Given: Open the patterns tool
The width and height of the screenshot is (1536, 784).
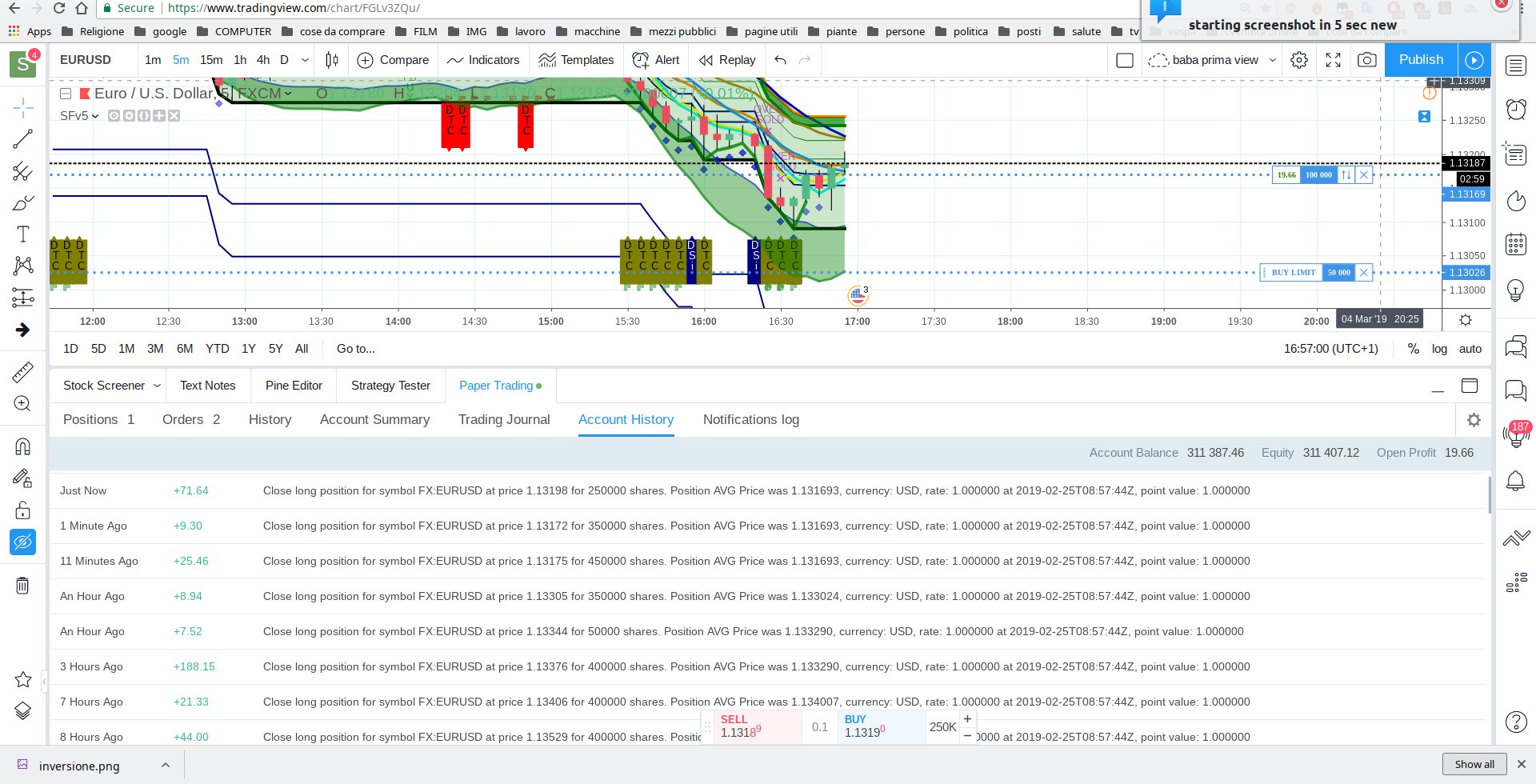Looking at the screenshot, I should [x=23, y=266].
